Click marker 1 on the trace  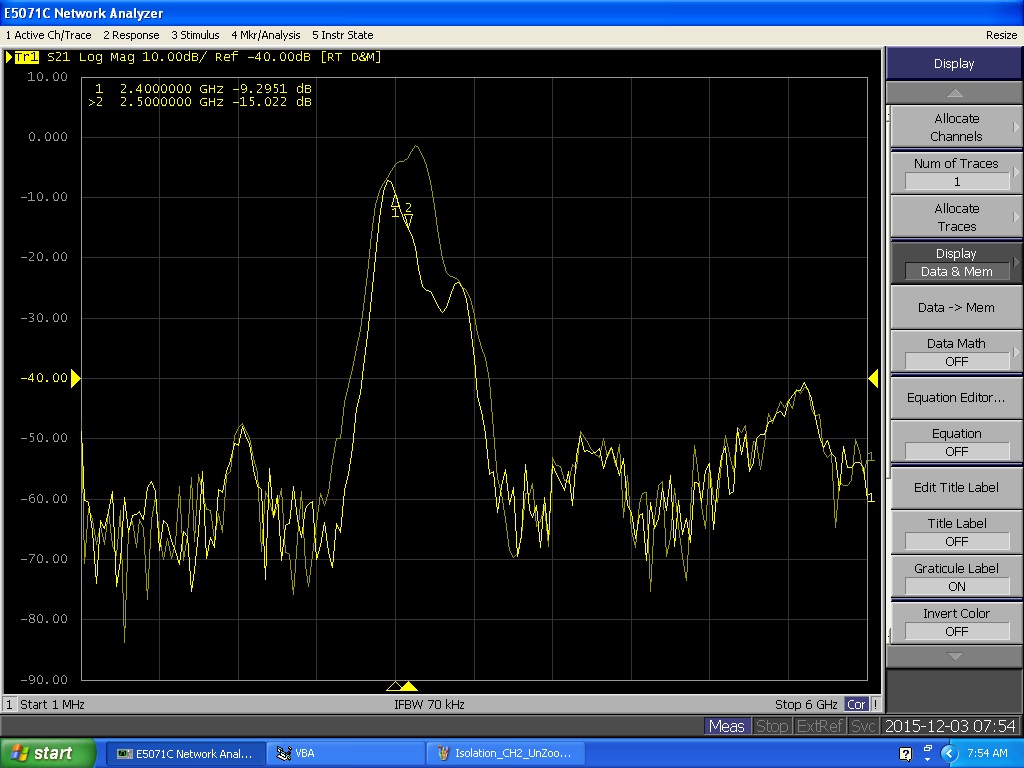(394, 206)
